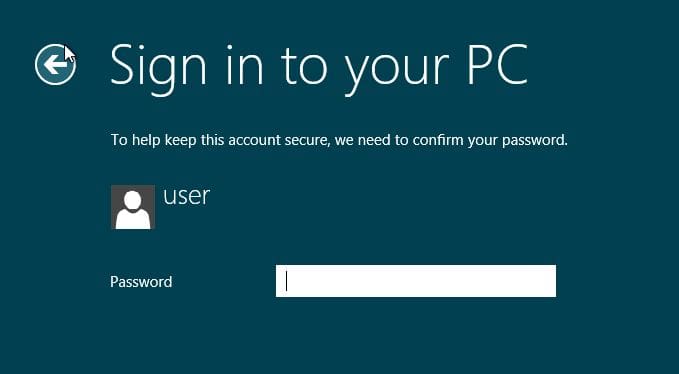This screenshot has height=374, width=679.
Task: Click "To help keep this account secure" text
Action: [x=221, y=140]
